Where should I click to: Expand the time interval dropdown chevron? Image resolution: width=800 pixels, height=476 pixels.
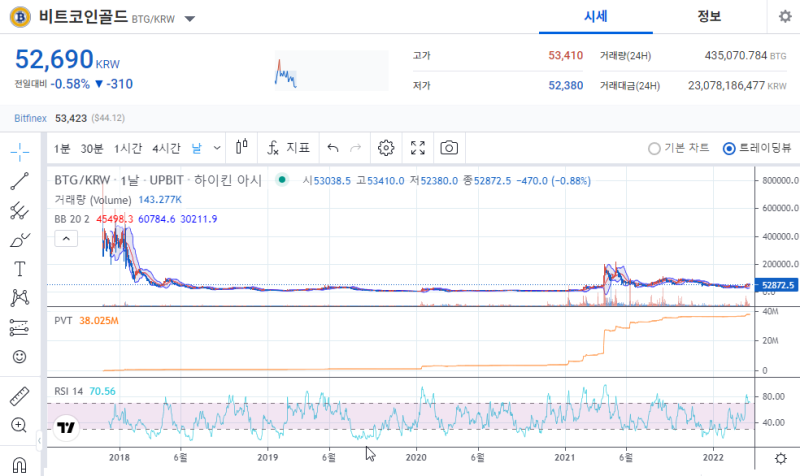[x=217, y=148]
